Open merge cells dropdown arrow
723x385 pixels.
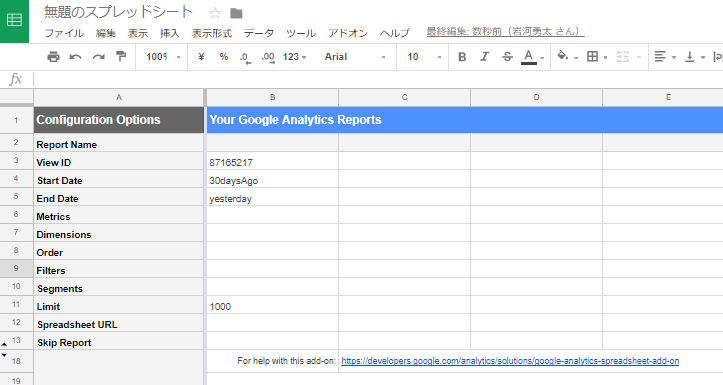coord(639,57)
